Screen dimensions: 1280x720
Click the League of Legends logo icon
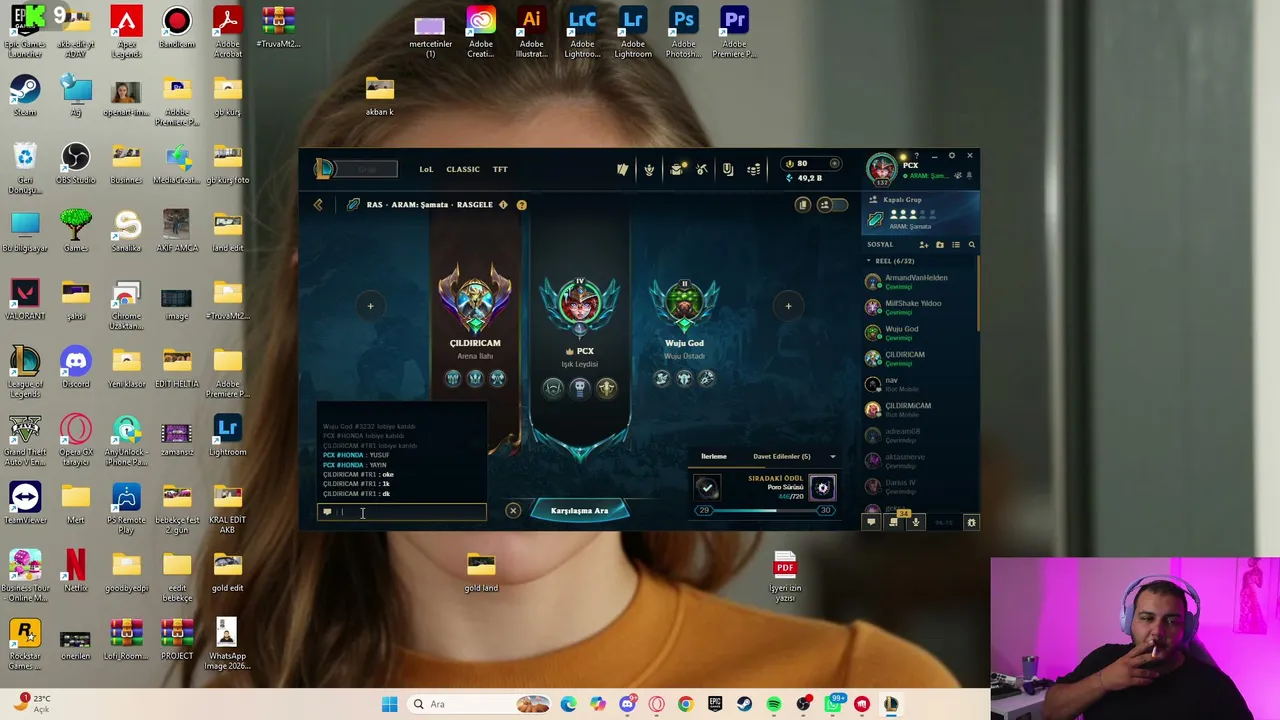coord(324,169)
